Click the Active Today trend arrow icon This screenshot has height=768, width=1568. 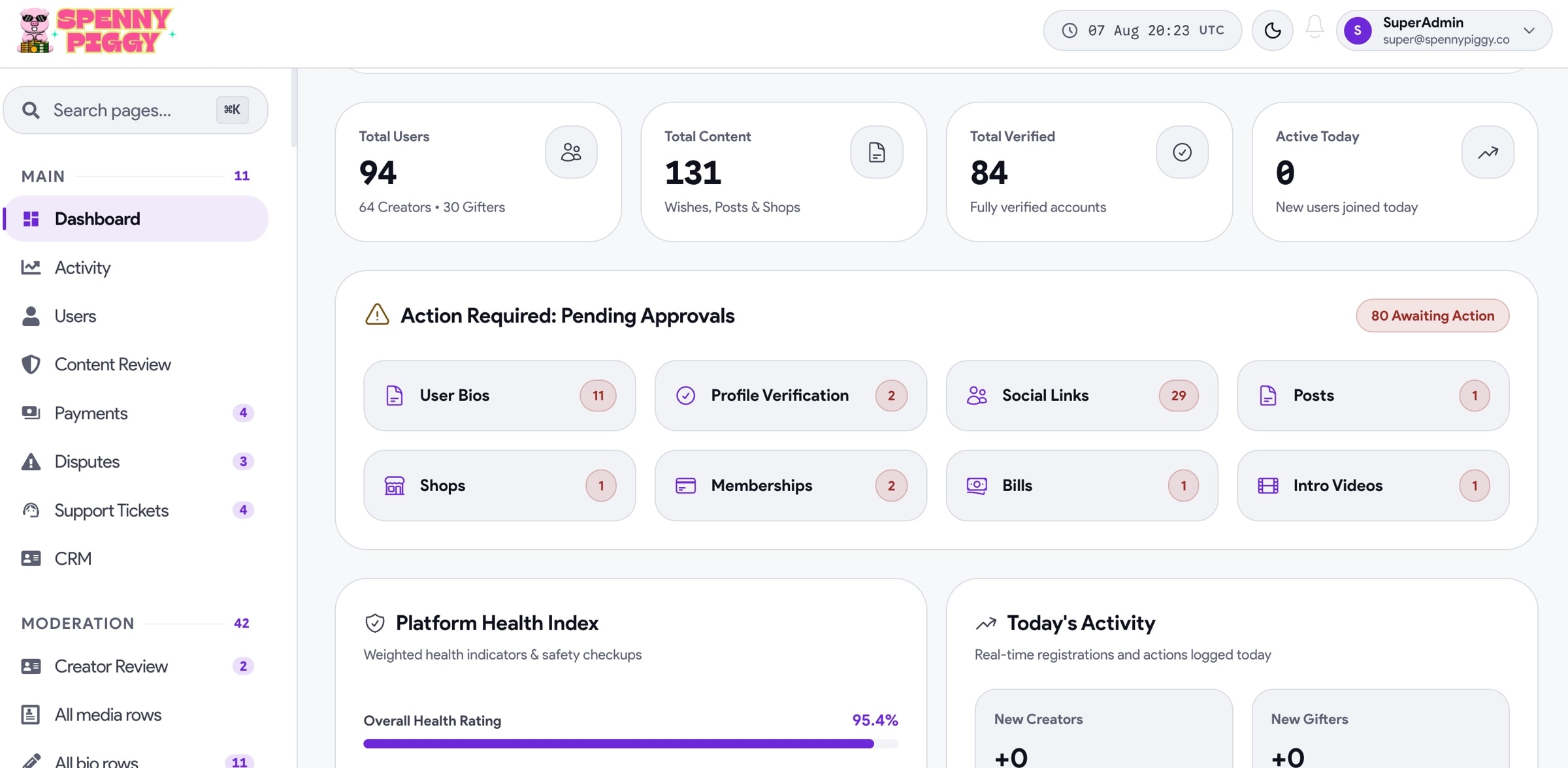pyautogui.click(x=1488, y=152)
